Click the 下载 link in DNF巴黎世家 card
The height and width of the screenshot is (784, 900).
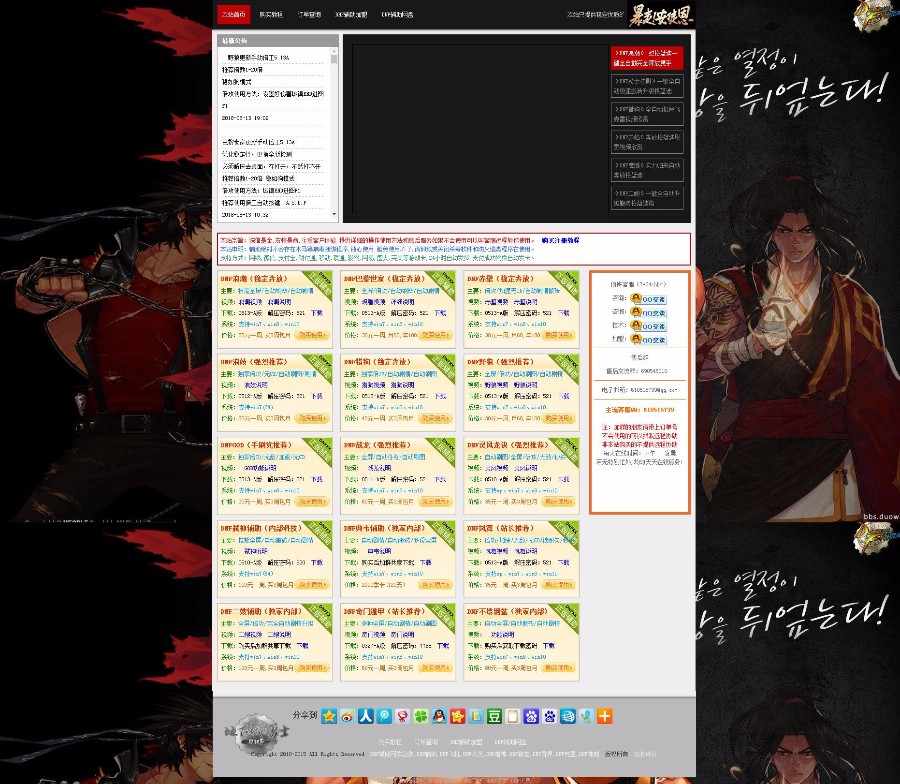click(440, 313)
